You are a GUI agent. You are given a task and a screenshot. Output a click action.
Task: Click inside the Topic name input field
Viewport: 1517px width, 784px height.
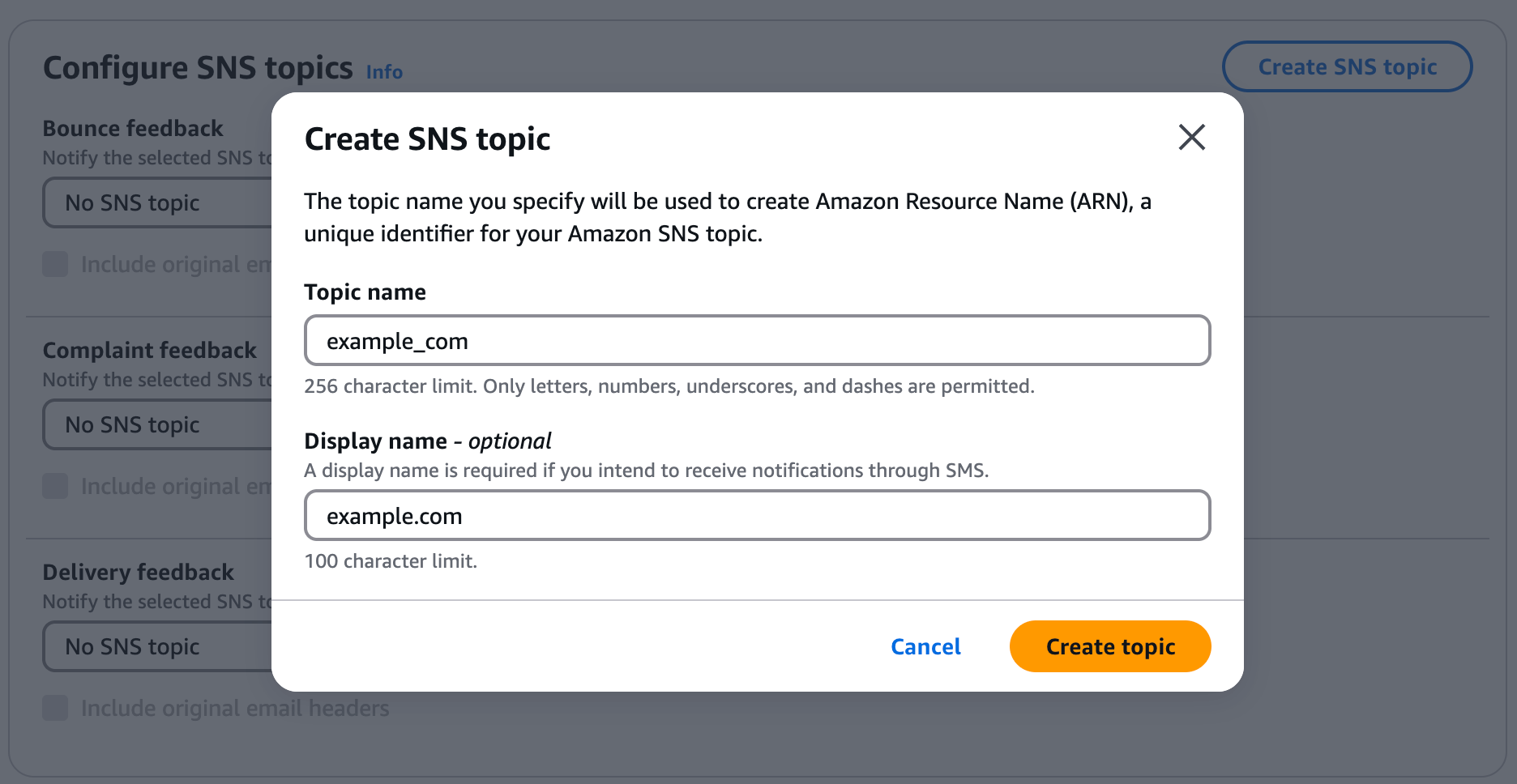click(x=757, y=340)
